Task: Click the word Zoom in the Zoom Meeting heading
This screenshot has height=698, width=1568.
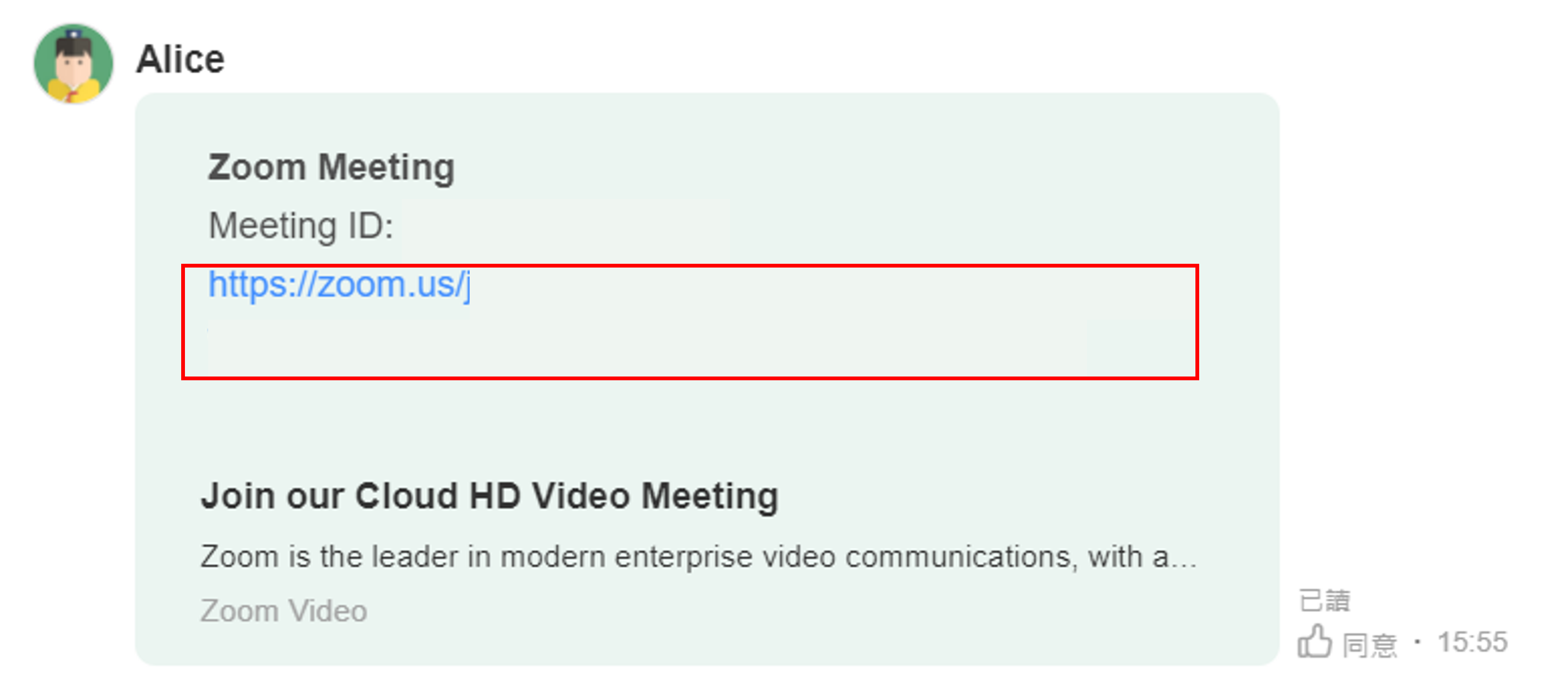Action: (x=256, y=168)
